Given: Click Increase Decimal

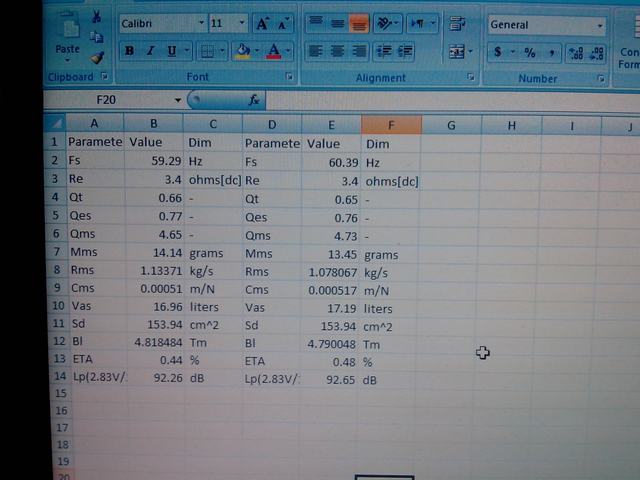Looking at the screenshot, I should 576,53.
